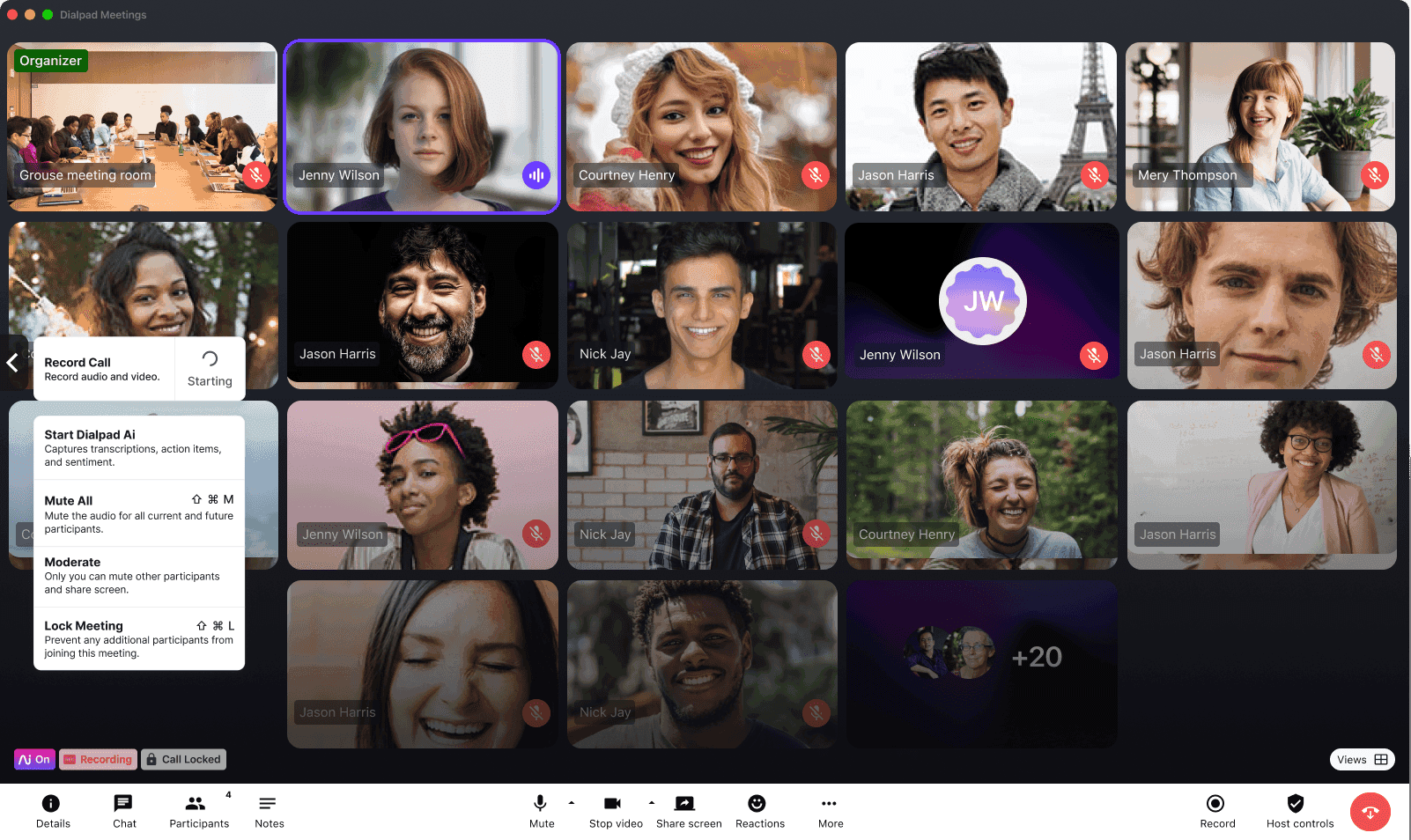Open the camera selection dropdown next to Stop video
This screenshot has width=1411, height=840.
pyautogui.click(x=651, y=803)
